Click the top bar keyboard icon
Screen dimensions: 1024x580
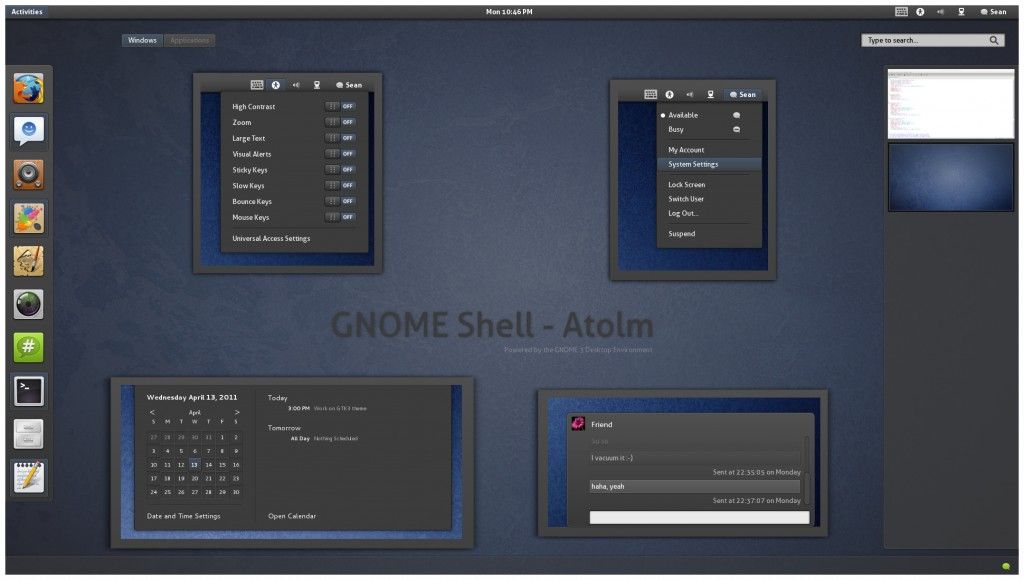(901, 12)
